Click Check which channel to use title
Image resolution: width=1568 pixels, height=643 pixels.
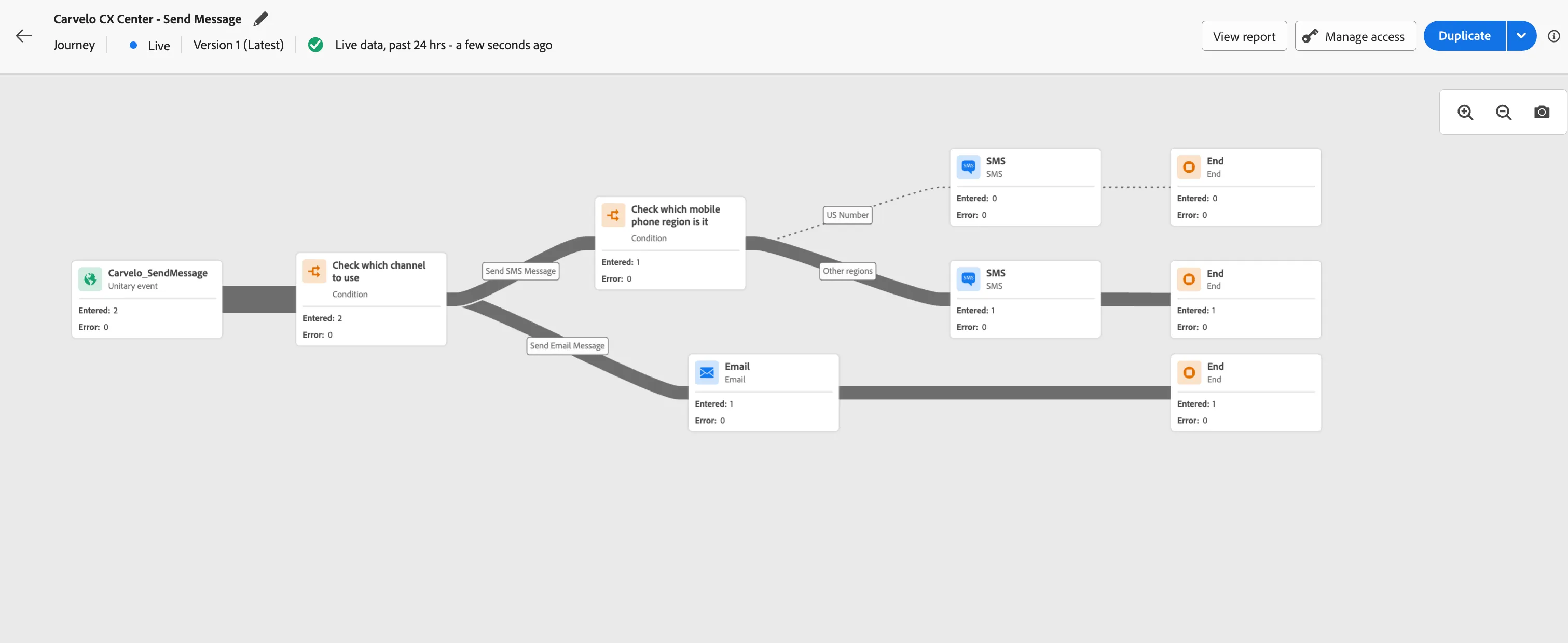click(379, 271)
